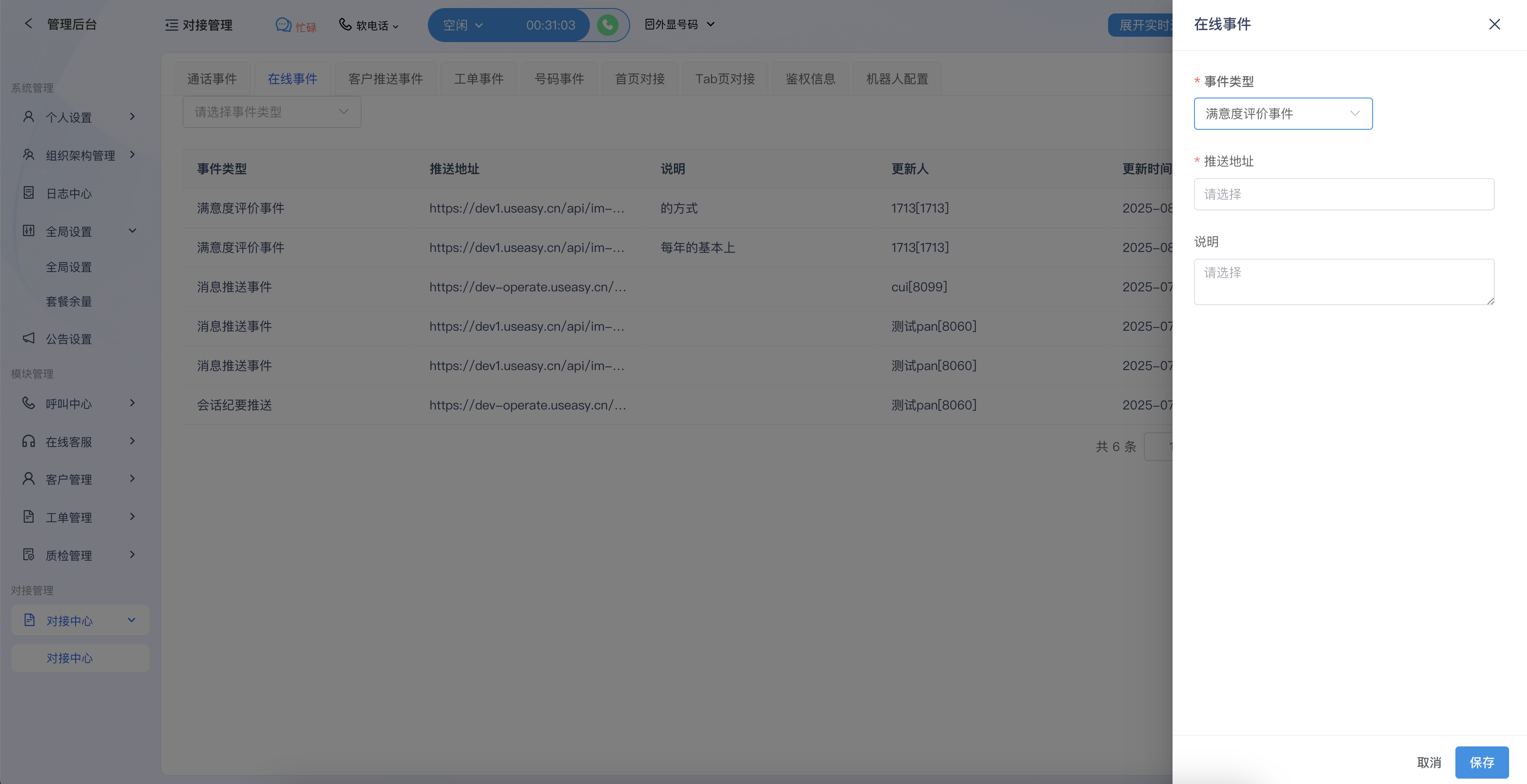Click the 更新人 column header
The width and height of the screenshot is (1527, 784).
(x=910, y=168)
